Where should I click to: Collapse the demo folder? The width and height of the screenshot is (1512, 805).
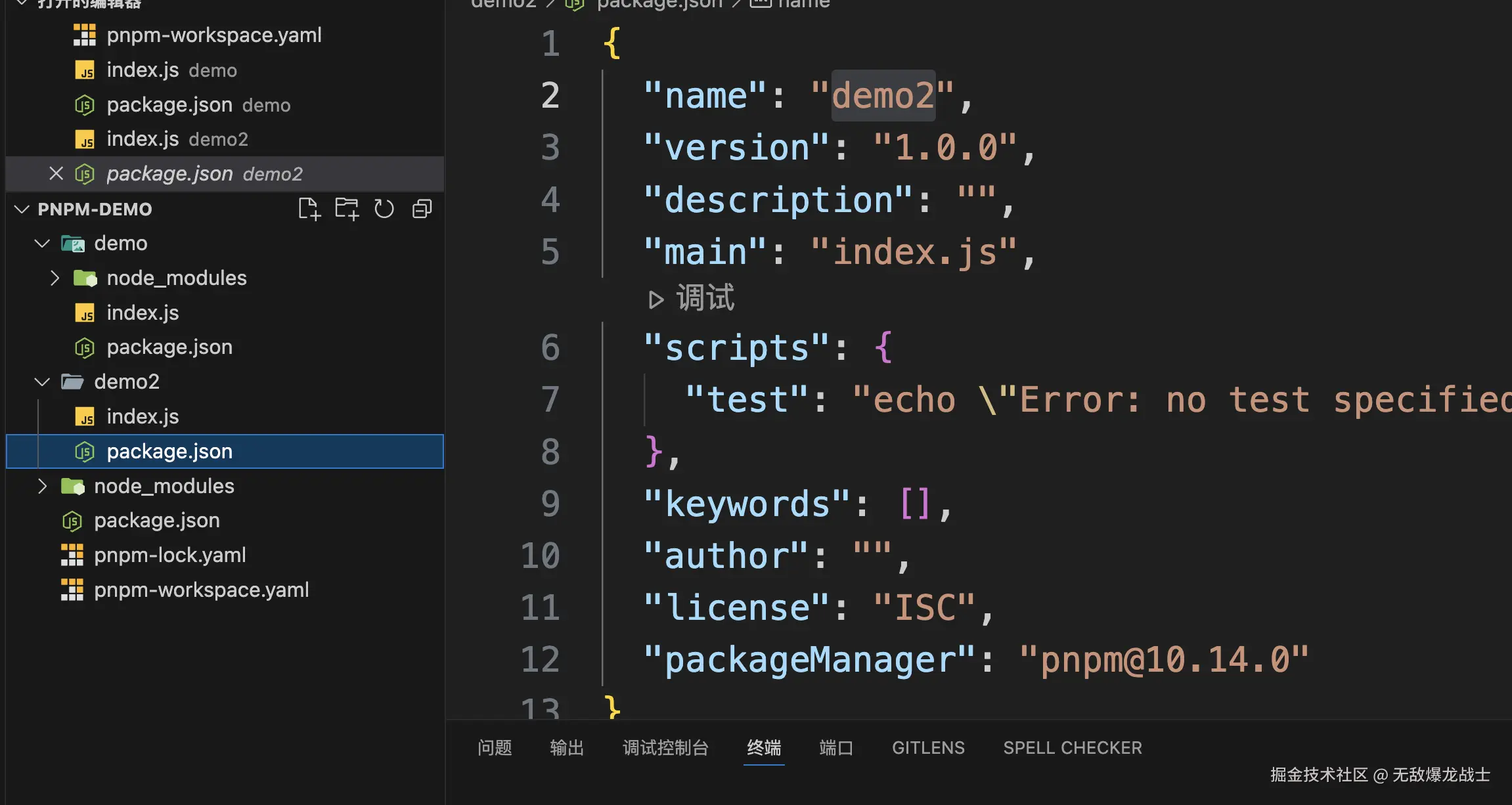pos(42,243)
